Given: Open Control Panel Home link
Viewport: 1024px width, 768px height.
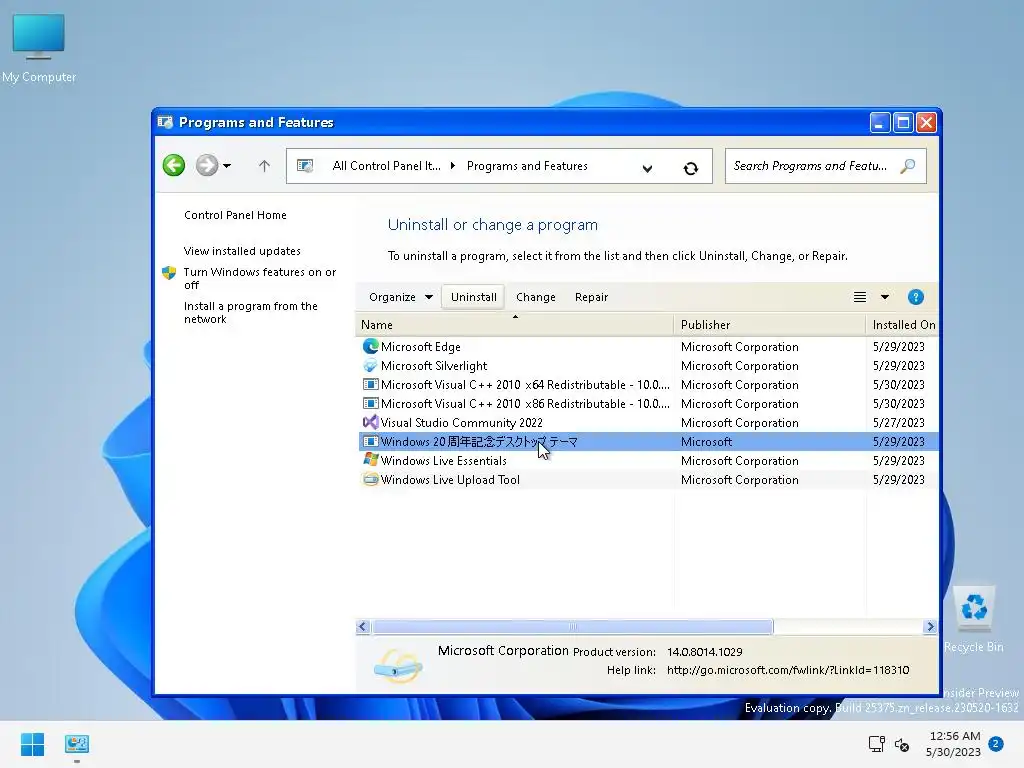Looking at the screenshot, I should click(x=235, y=215).
